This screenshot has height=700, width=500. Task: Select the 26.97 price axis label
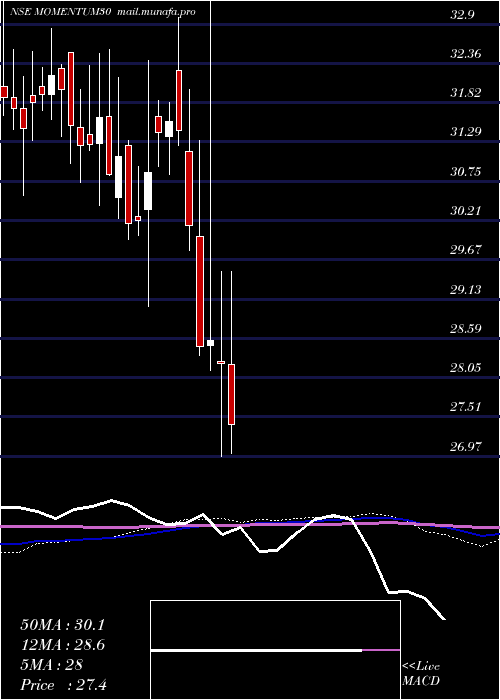coord(466,446)
